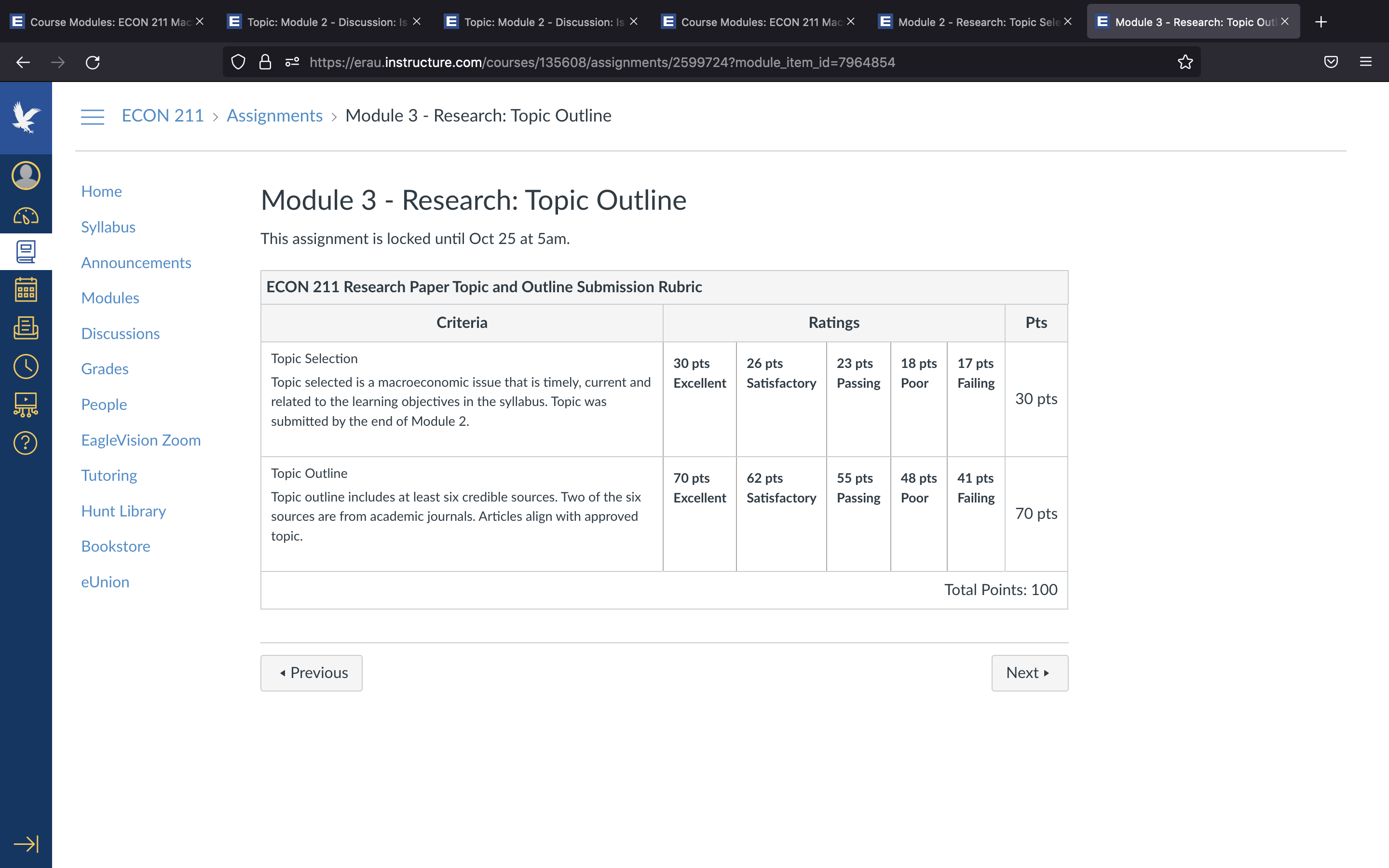Click the Next button
This screenshot has width=1389, height=868.
click(1030, 673)
